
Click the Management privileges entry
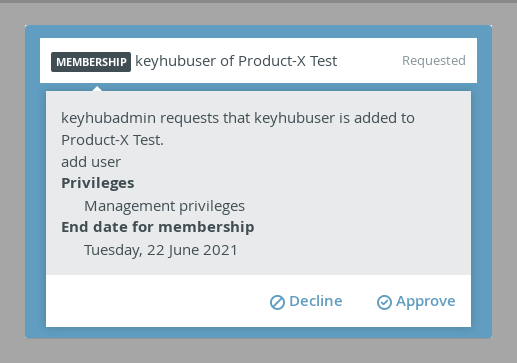164,206
